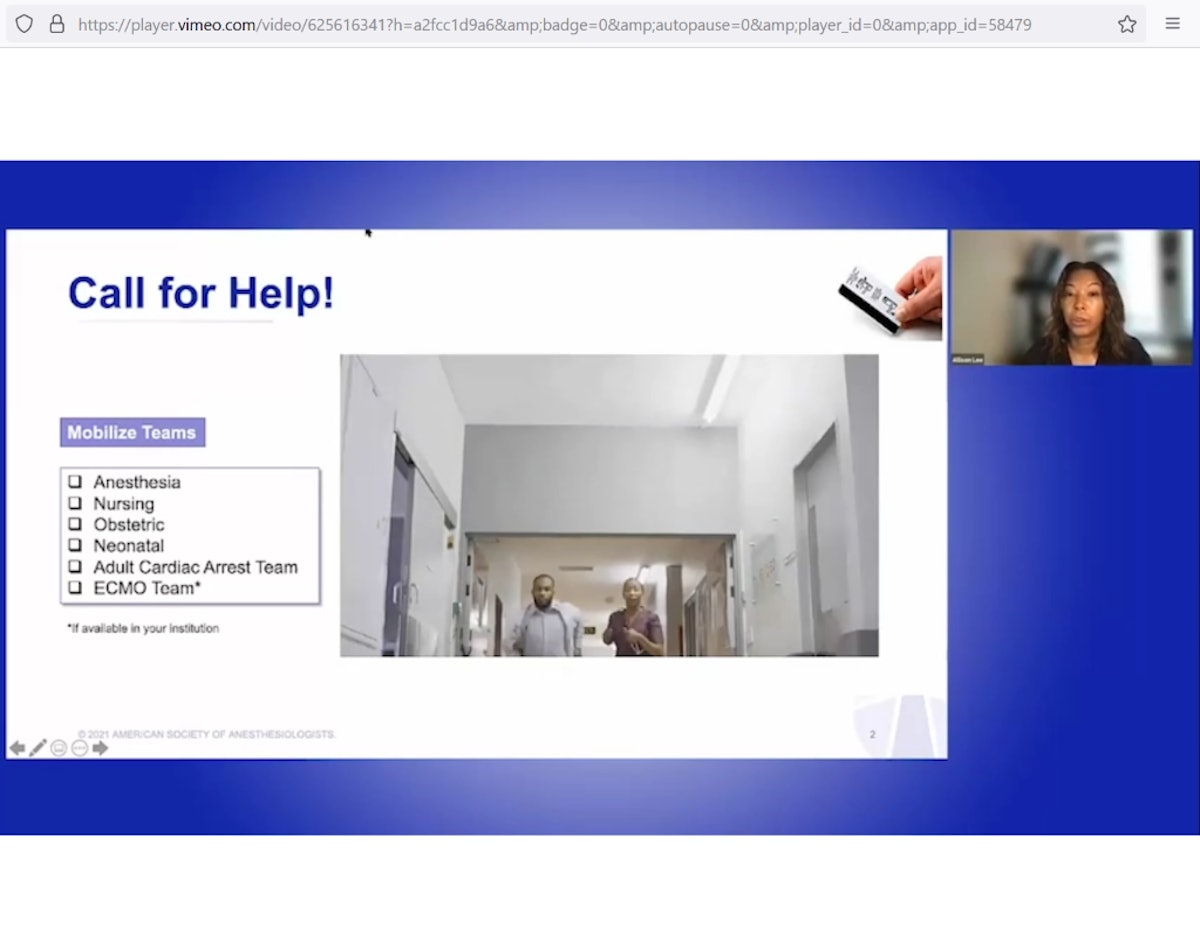The image size is (1200, 947).
Task: Tick the Neonatal checkbox
Action: coord(75,545)
